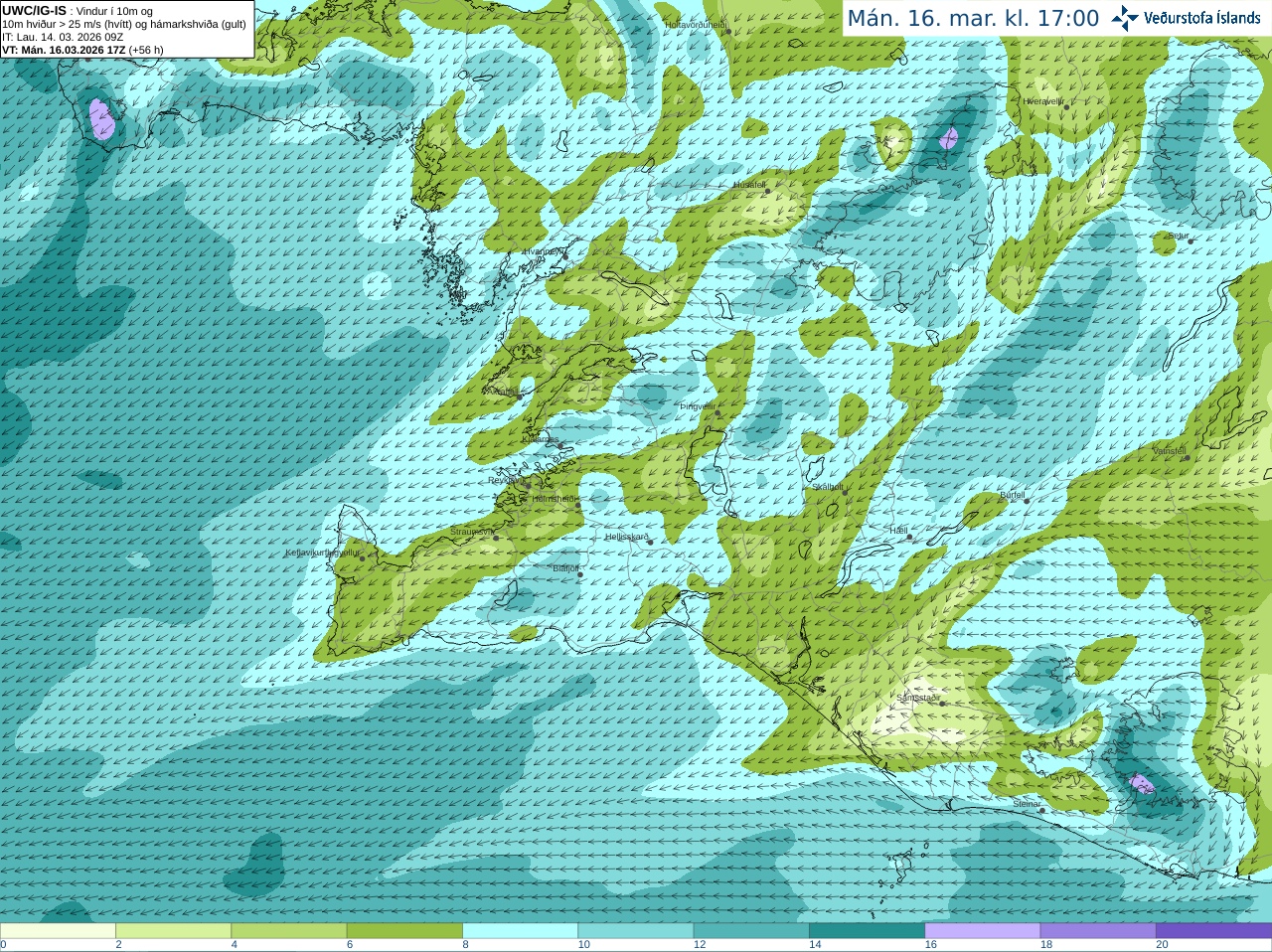Click the purple wind maximum near Hveravellir
Screen dimensions: 1272x952
click(949, 138)
